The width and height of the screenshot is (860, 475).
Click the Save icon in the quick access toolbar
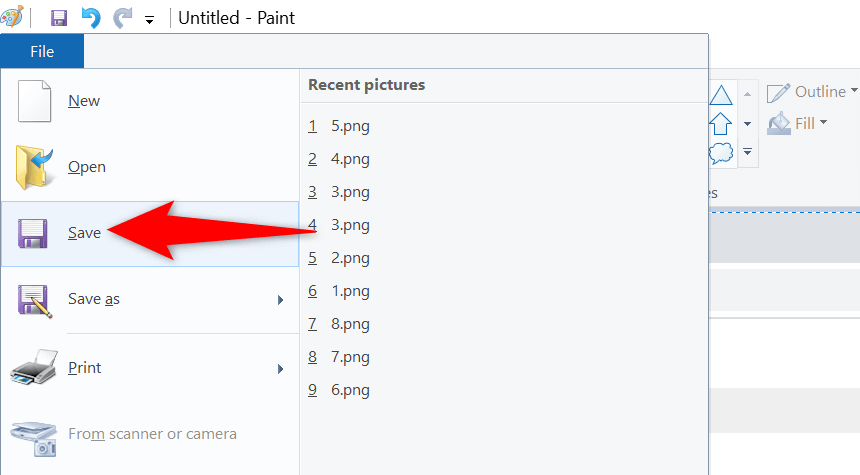click(59, 18)
